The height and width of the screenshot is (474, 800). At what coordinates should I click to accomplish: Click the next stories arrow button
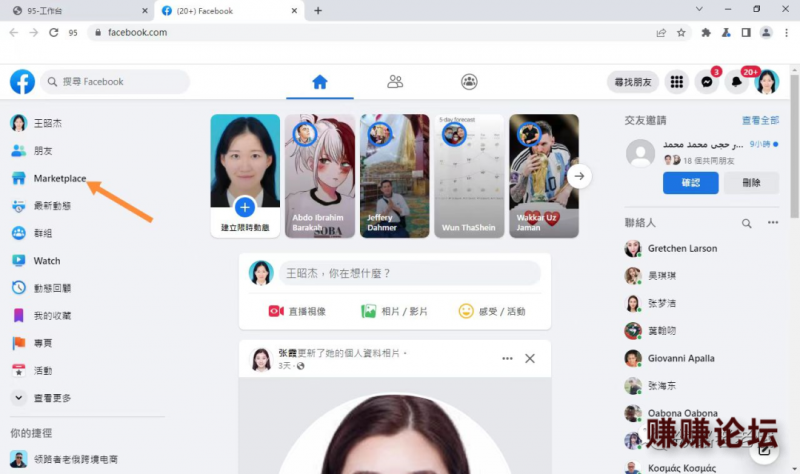579,176
